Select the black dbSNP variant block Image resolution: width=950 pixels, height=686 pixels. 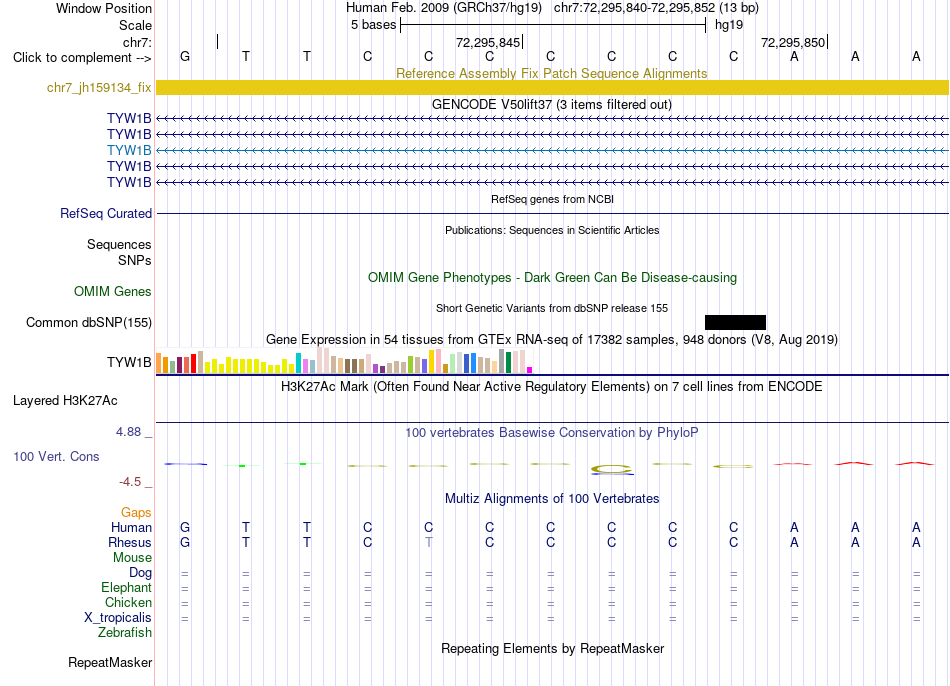(735, 322)
